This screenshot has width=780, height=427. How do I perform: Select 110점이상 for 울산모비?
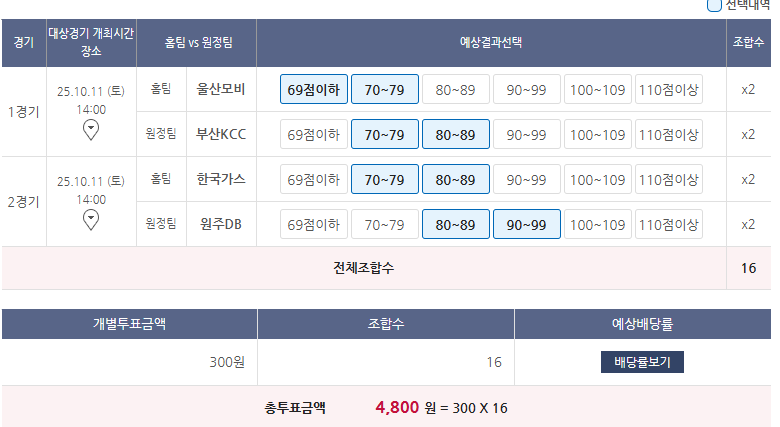(669, 90)
